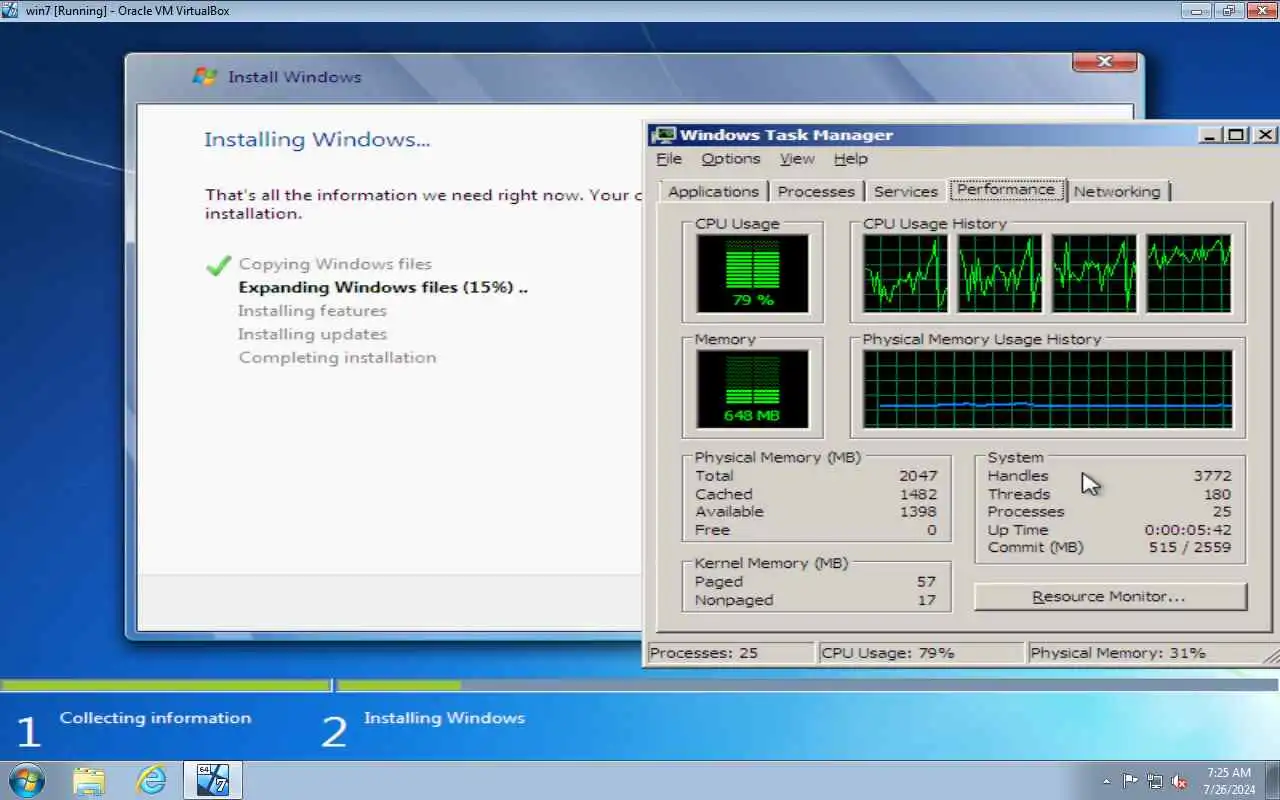Viewport: 1280px width, 800px height.
Task: Open the Options menu in Task Manager
Action: (730, 159)
